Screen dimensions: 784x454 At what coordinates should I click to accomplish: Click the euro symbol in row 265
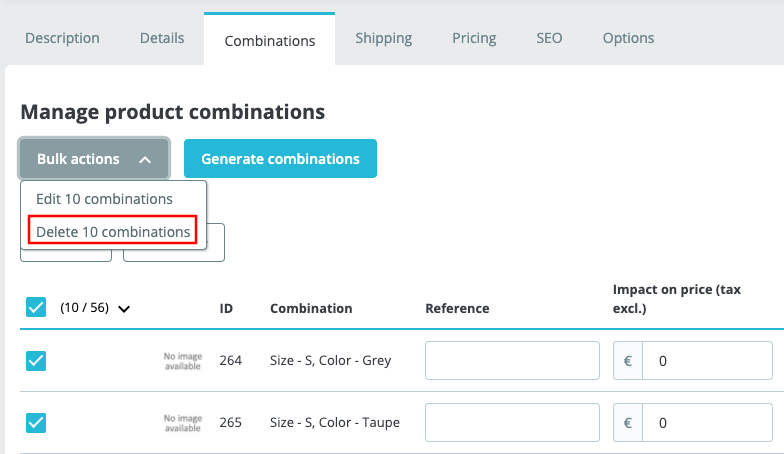tap(628, 423)
